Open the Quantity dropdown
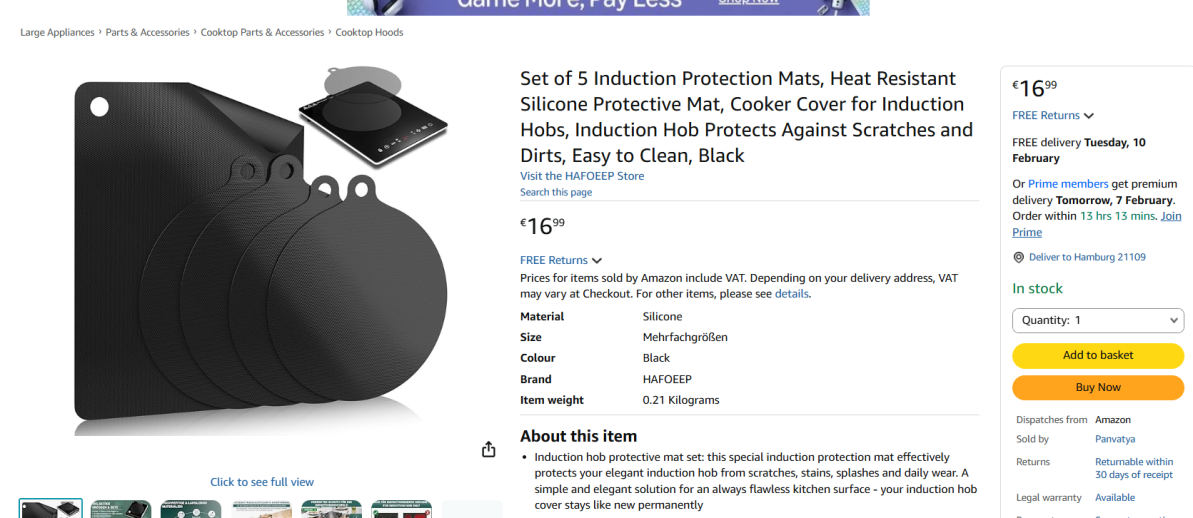 [1098, 320]
